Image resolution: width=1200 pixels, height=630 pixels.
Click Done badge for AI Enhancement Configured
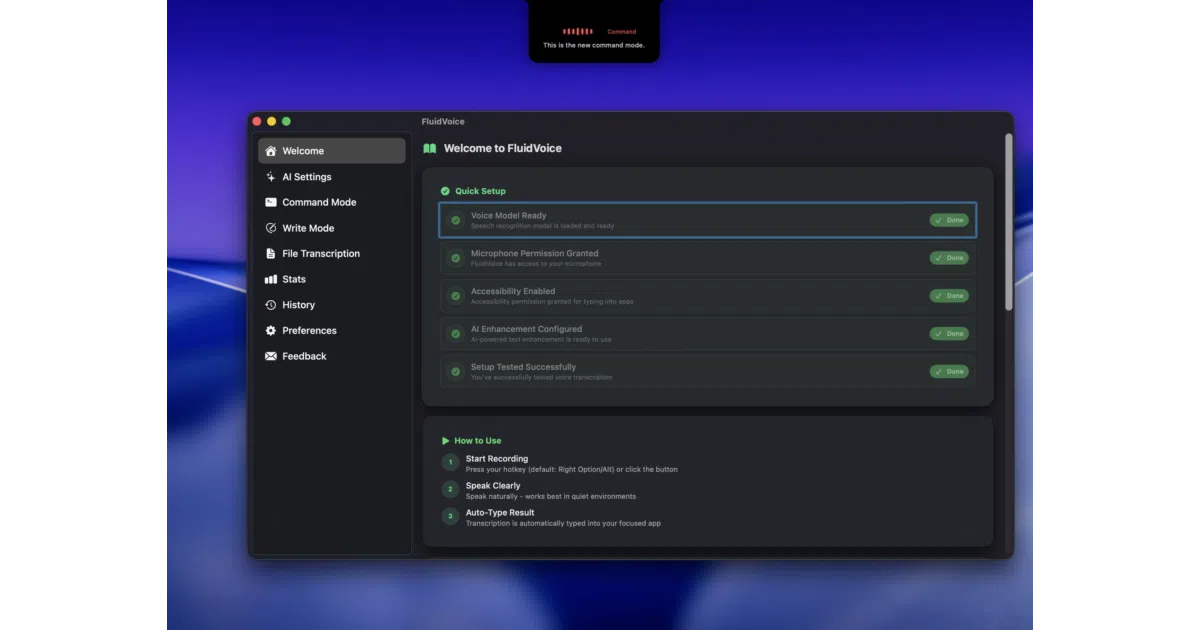point(949,334)
